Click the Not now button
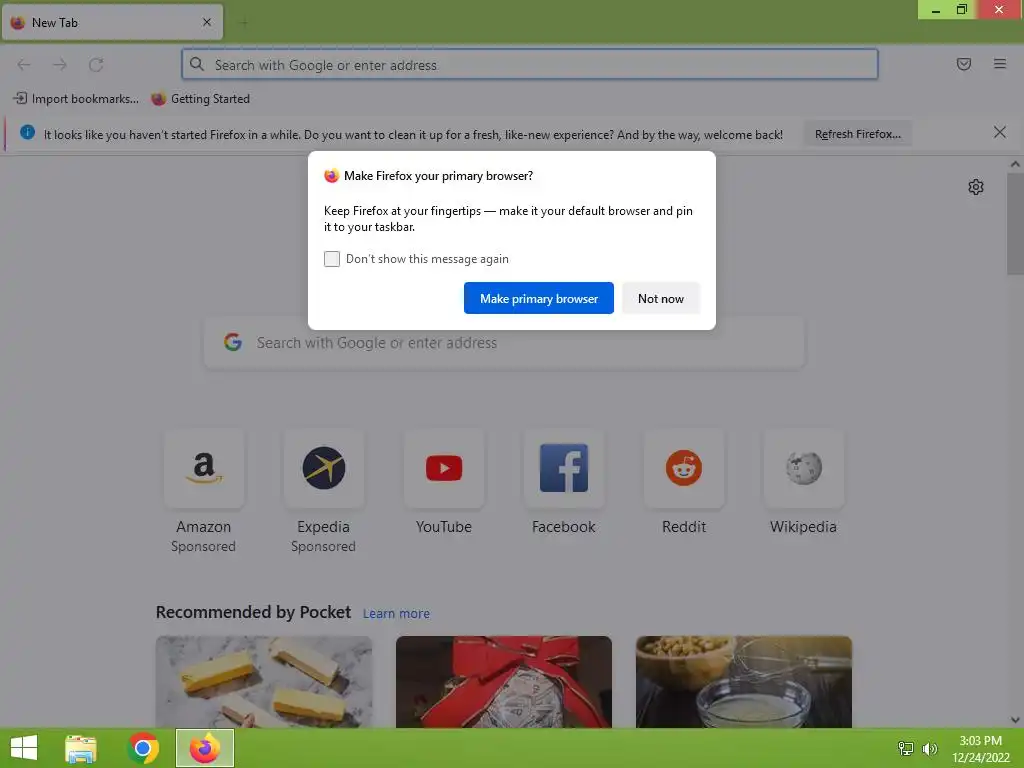The width and height of the screenshot is (1024, 768). click(661, 298)
